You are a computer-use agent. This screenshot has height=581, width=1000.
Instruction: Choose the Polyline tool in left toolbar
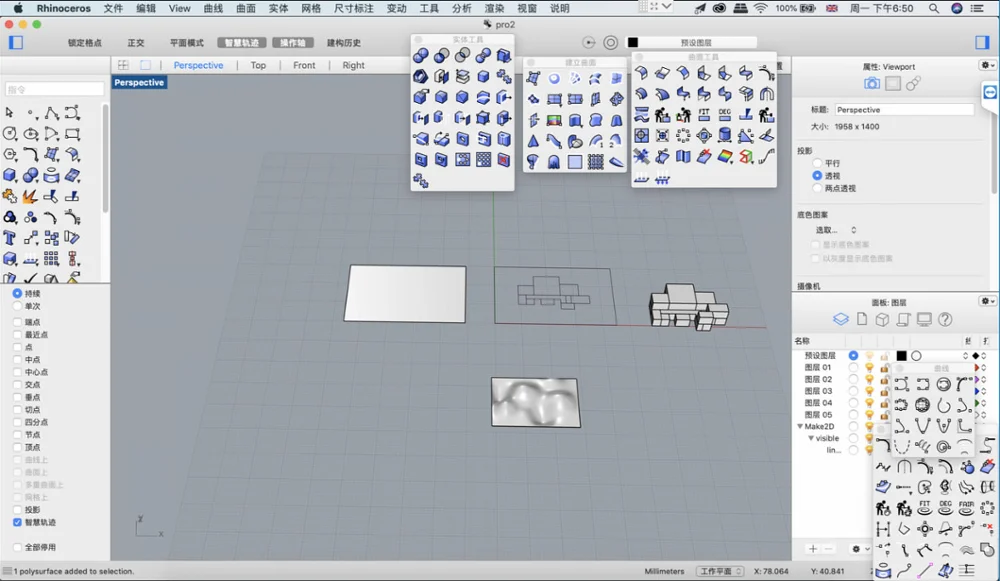(x=52, y=113)
